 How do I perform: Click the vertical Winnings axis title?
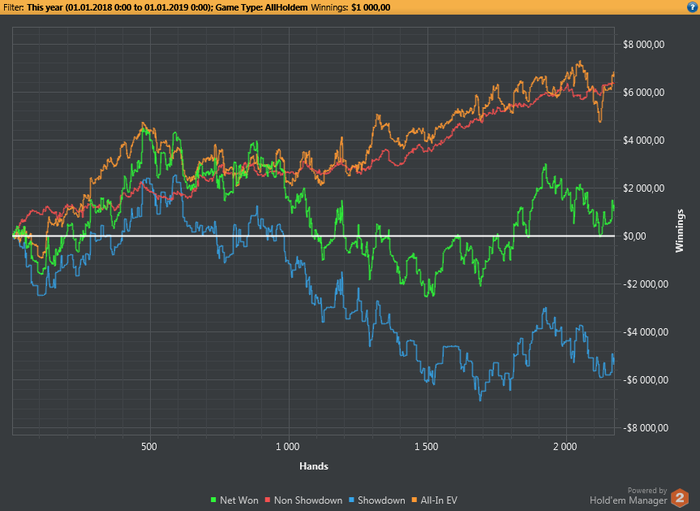click(x=679, y=231)
